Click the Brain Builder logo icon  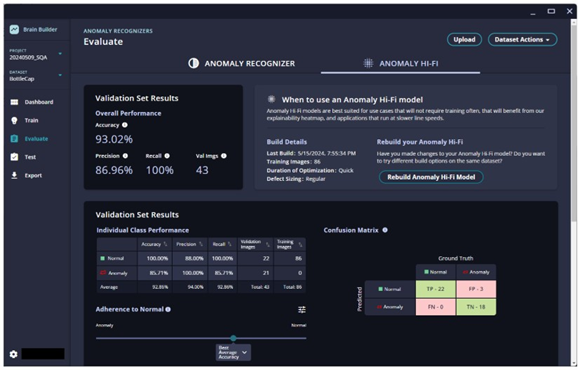[14, 30]
